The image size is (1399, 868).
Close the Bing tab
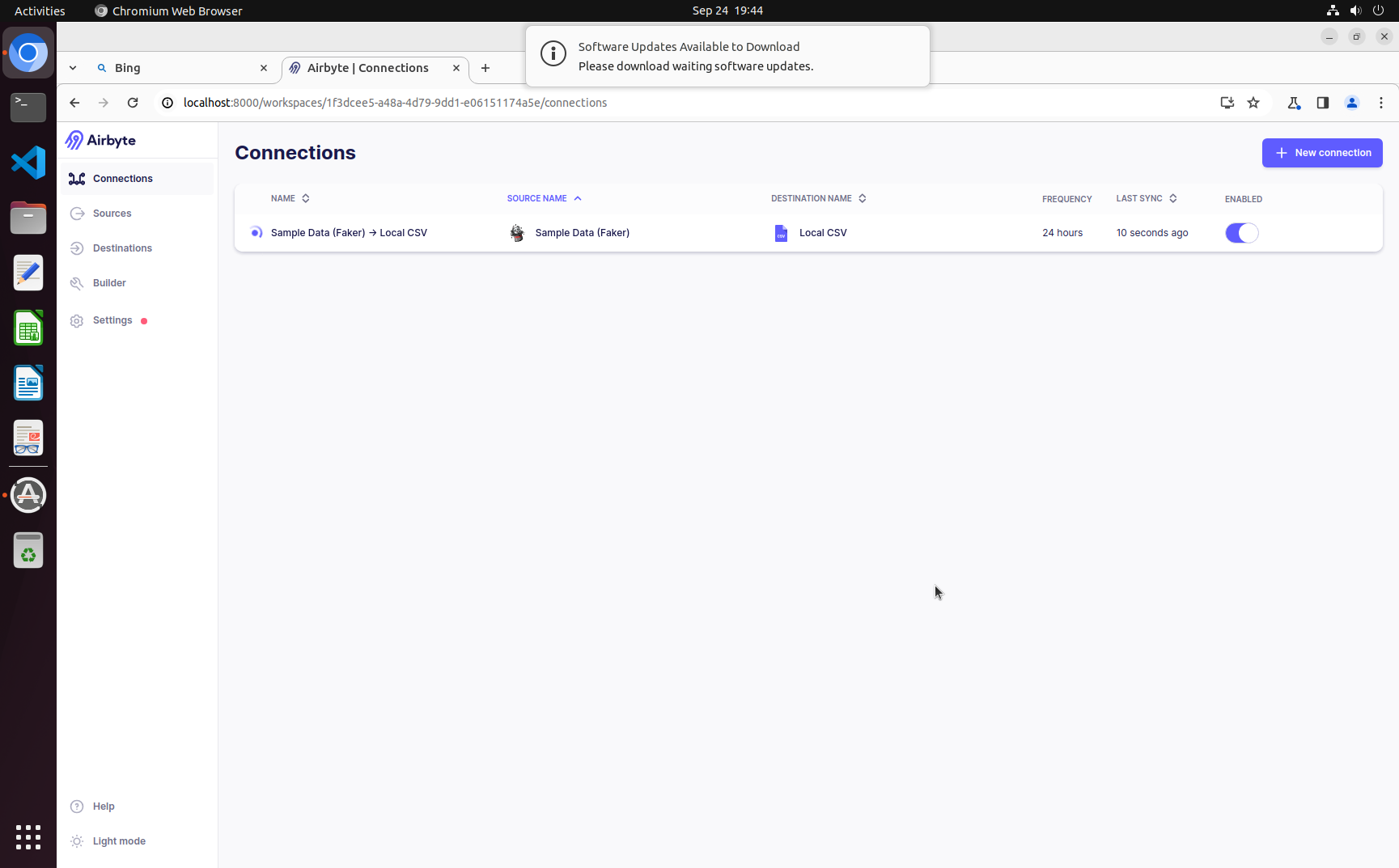[264, 68]
